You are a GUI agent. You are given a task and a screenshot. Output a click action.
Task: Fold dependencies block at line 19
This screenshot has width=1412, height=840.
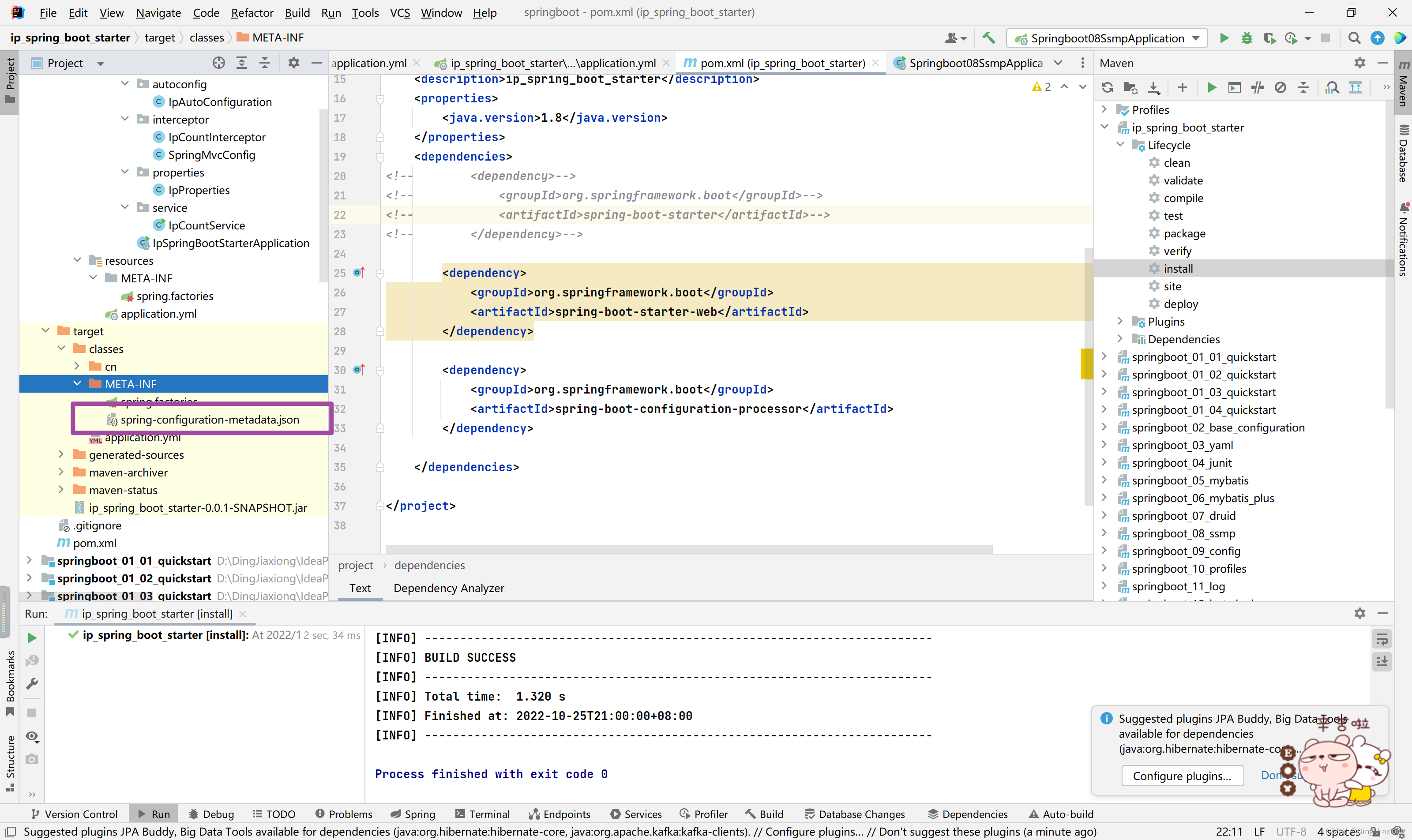pos(380,157)
